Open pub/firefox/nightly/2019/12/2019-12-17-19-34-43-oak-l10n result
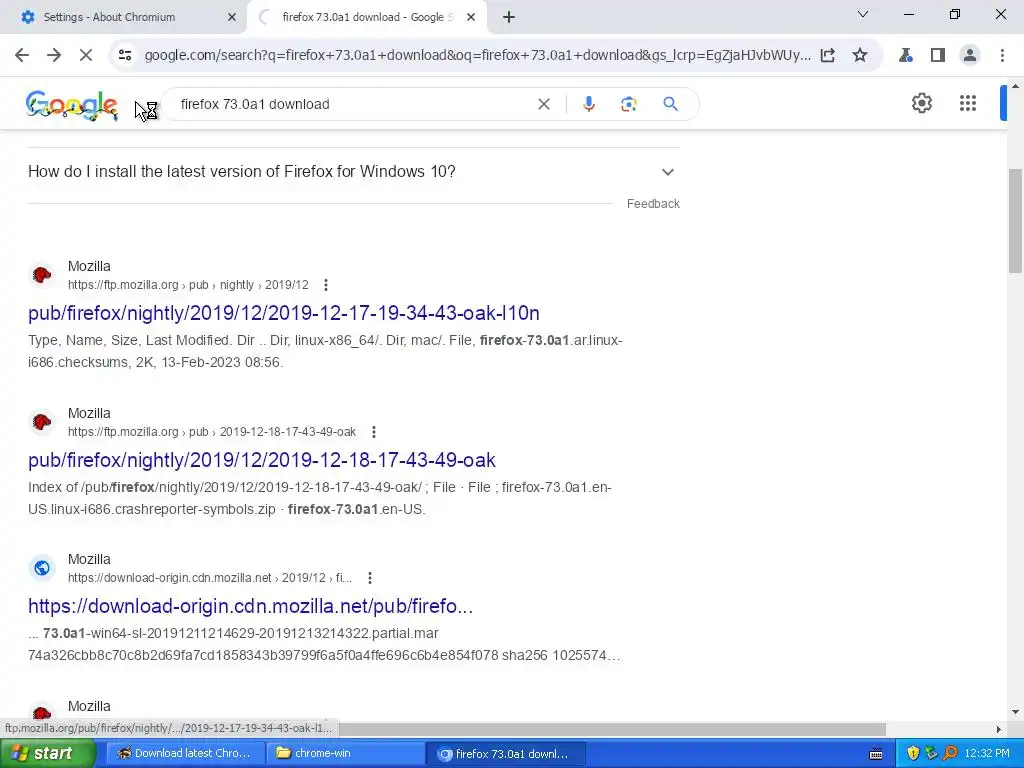Image resolution: width=1024 pixels, height=768 pixels. click(283, 313)
